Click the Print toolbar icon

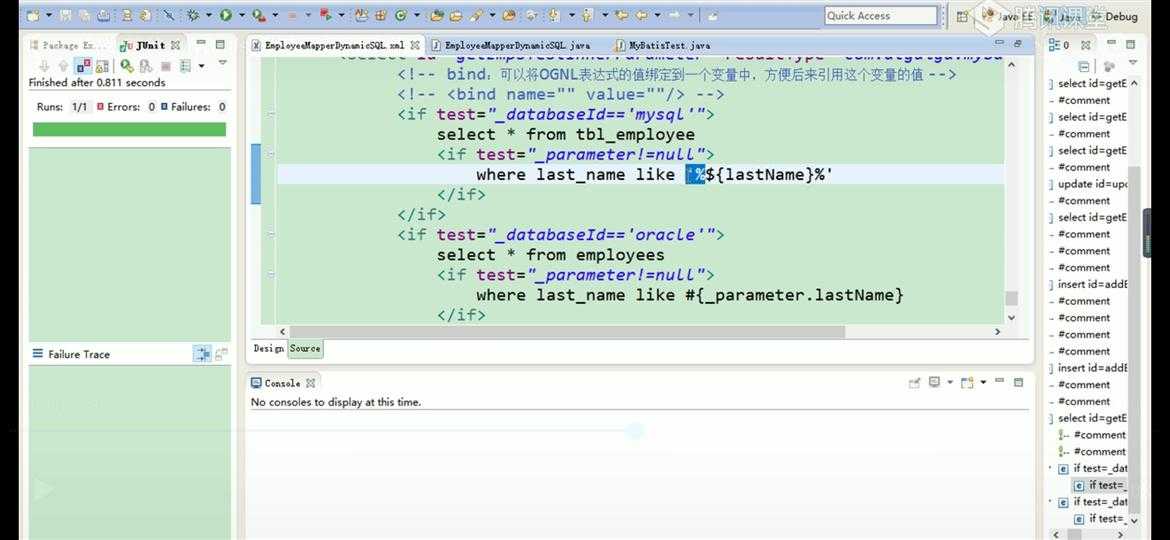(x=104, y=15)
